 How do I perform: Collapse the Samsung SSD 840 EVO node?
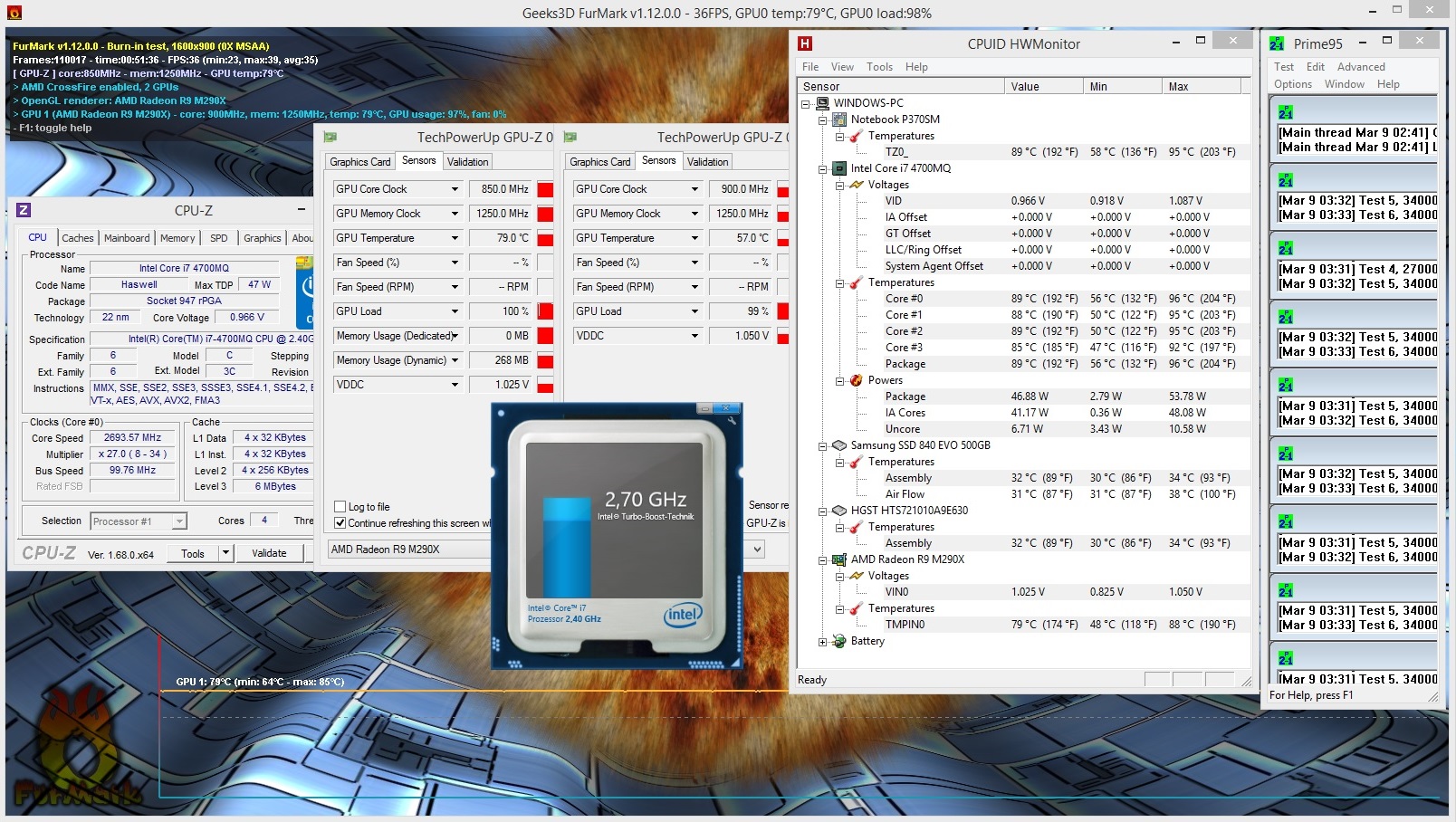click(823, 446)
